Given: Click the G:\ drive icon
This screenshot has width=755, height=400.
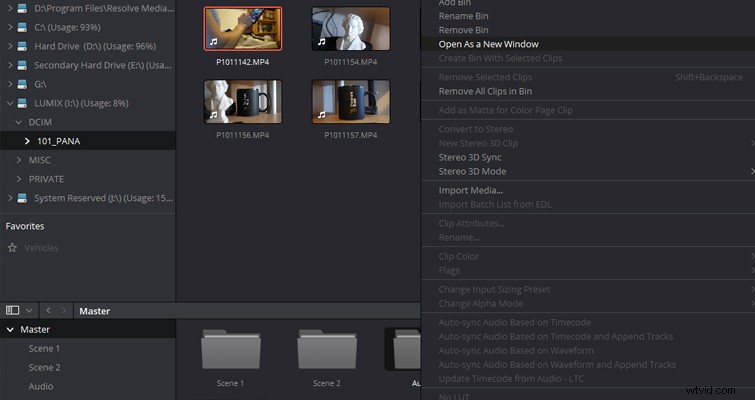Looking at the screenshot, I should click(22, 84).
